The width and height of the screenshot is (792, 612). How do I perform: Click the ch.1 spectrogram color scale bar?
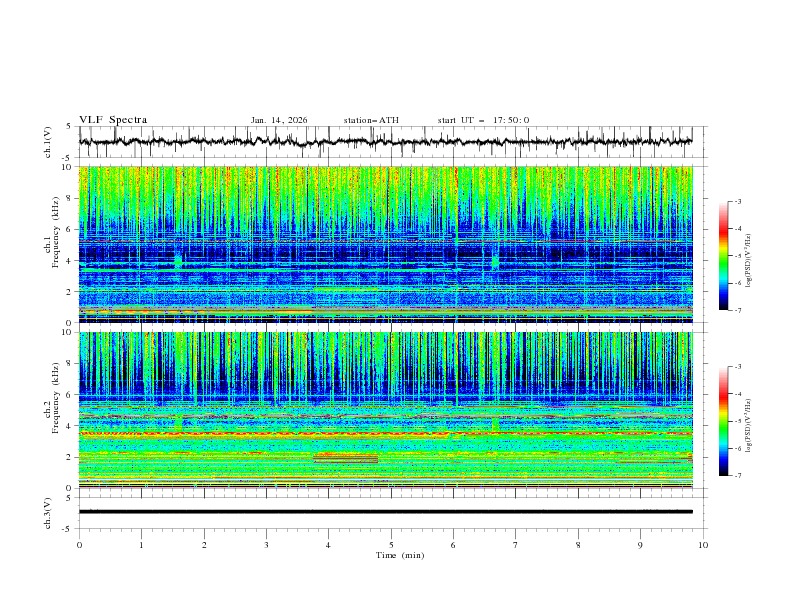(x=723, y=256)
